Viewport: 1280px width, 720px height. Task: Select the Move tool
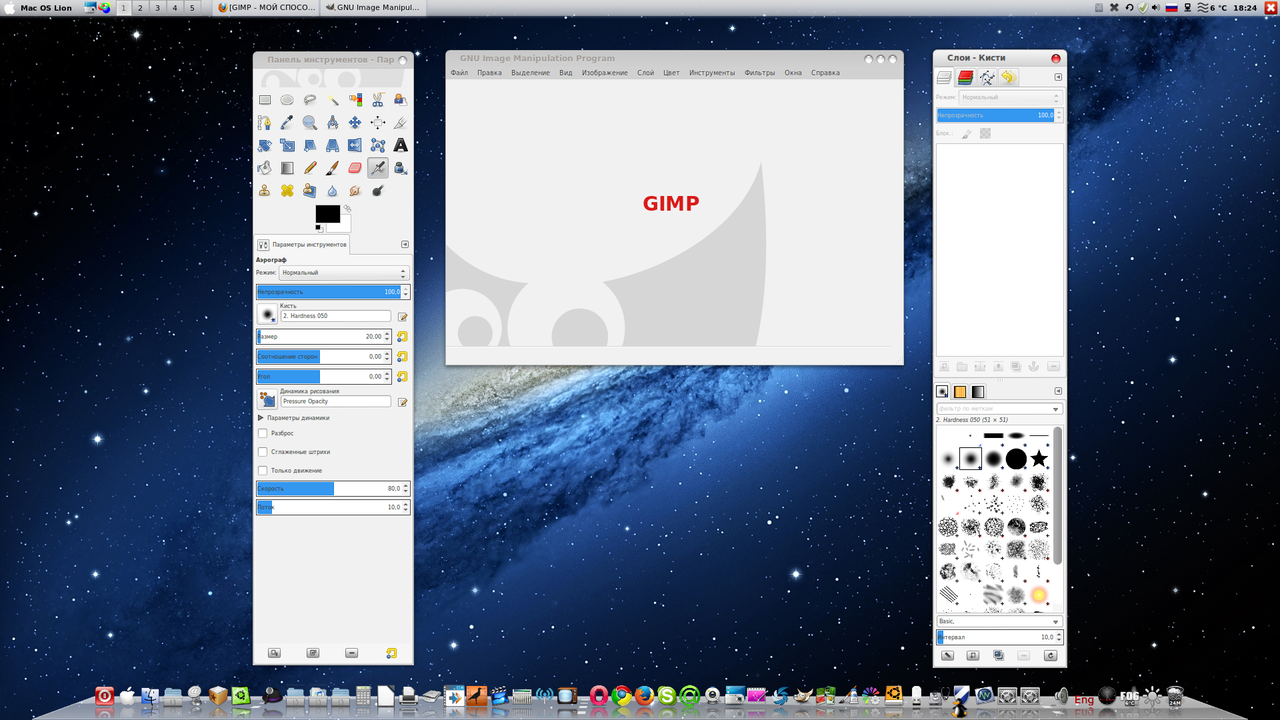[x=355, y=123]
